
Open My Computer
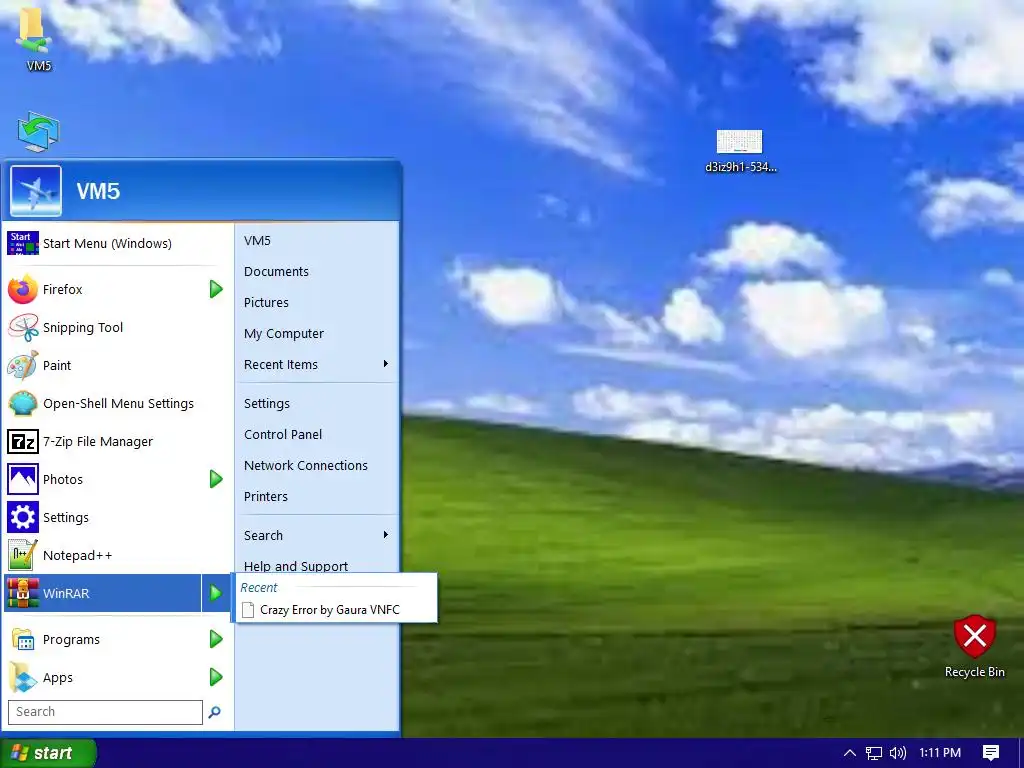(x=317, y=334)
